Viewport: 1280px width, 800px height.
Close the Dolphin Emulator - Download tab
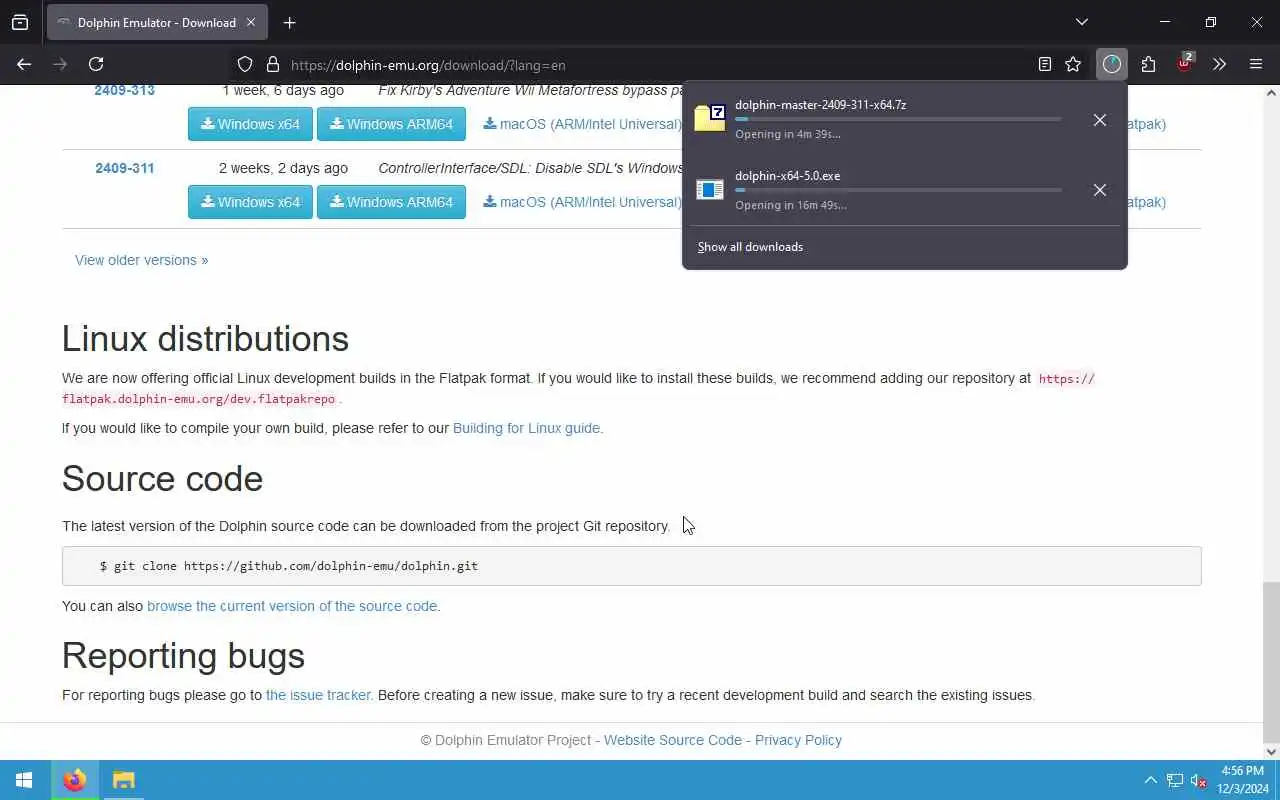(x=251, y=22)
